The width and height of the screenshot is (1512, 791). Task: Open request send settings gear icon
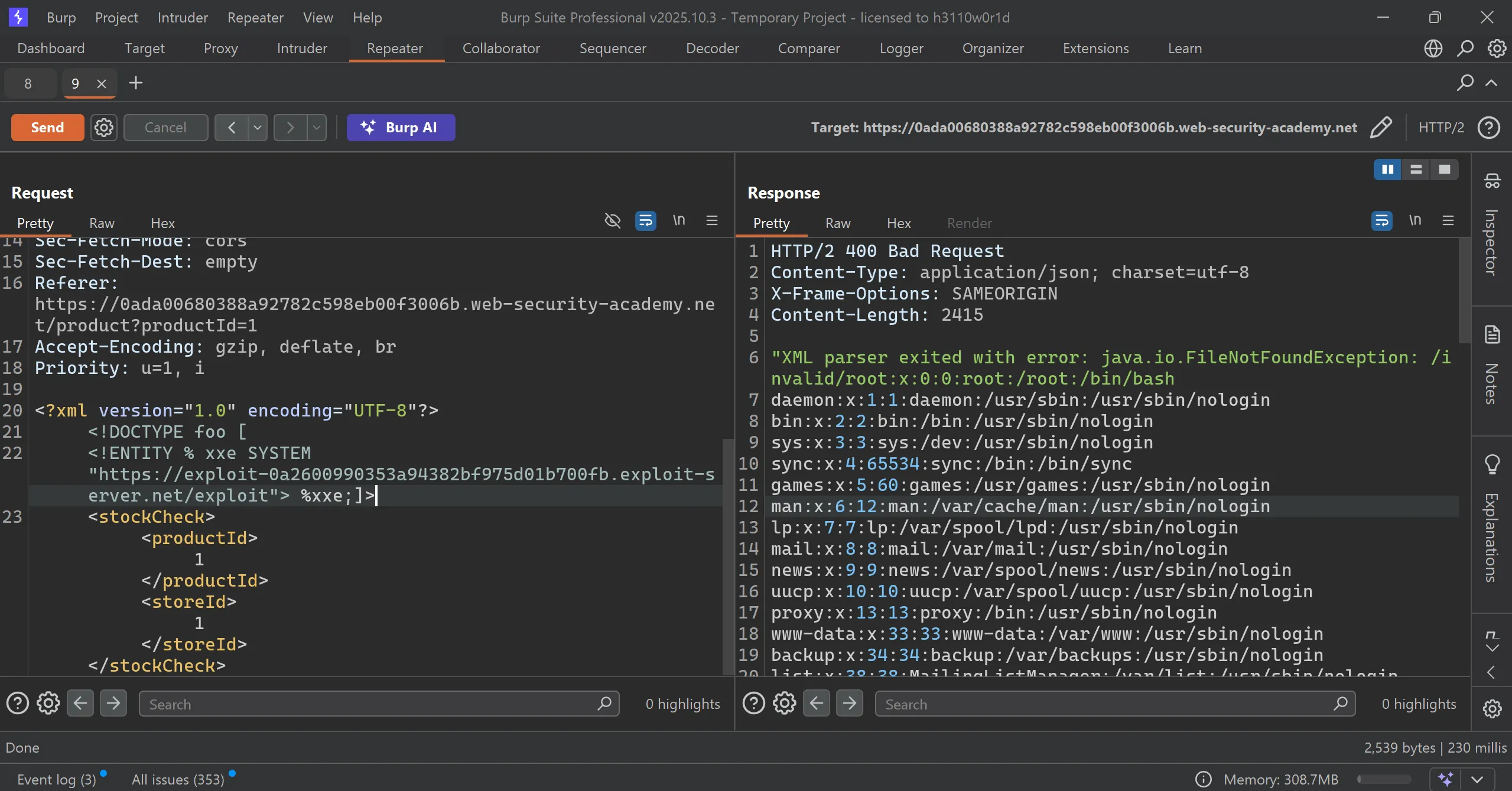tap(104, 128)
